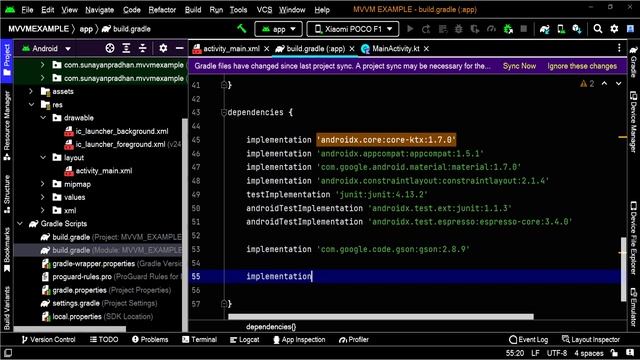Image resolution: width=640 pixels, height=360 pixels.
Task: Open the File menu
Action: 27,10
